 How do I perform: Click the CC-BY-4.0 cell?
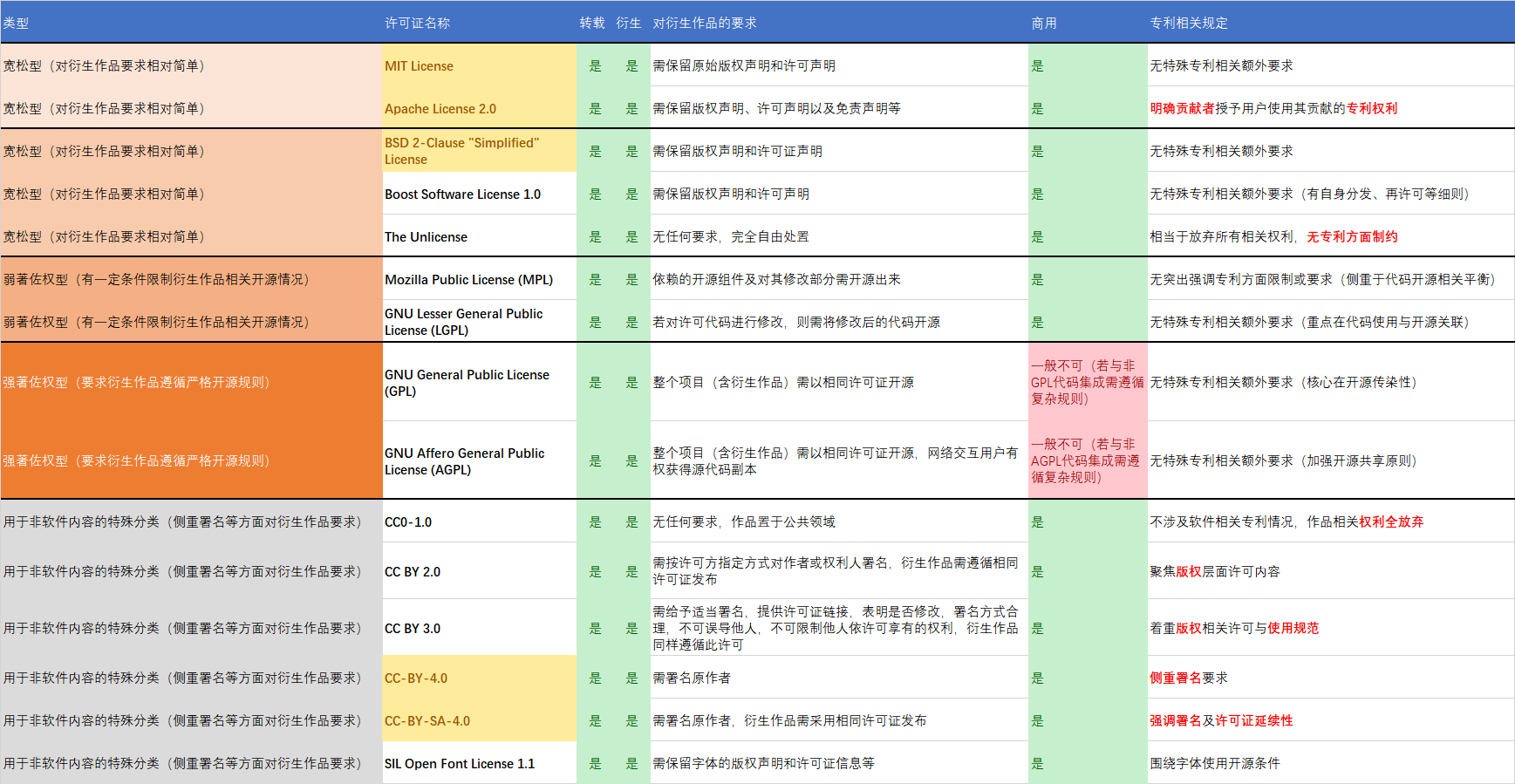480,678
